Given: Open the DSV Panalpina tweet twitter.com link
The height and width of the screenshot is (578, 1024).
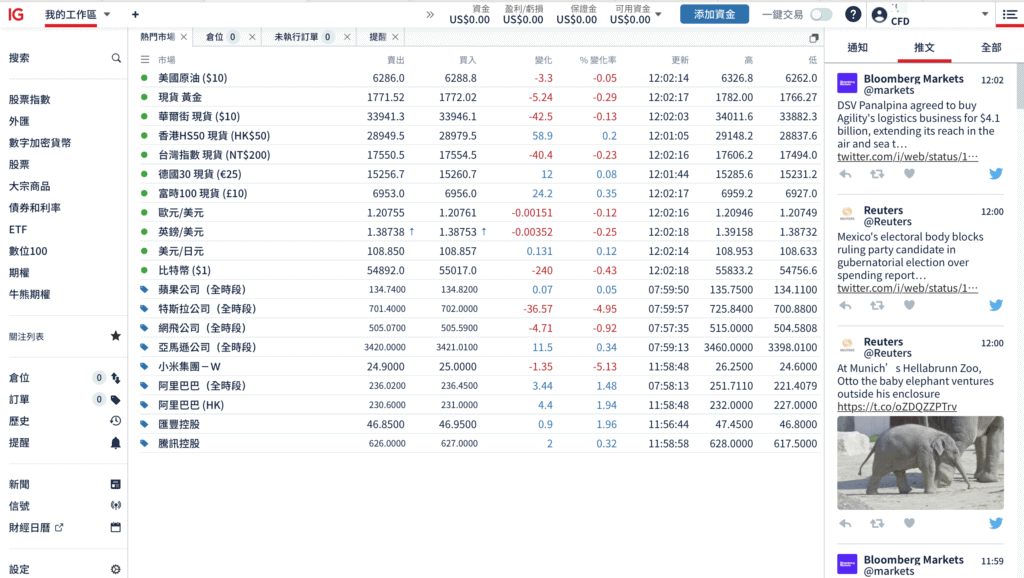Looking at the screenshot, I should tap(907, 157).
